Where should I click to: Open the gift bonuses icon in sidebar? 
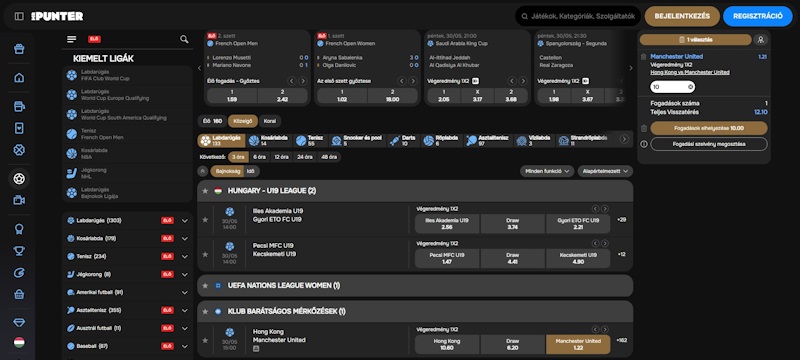pyautogui.click(x=19, y=49)
